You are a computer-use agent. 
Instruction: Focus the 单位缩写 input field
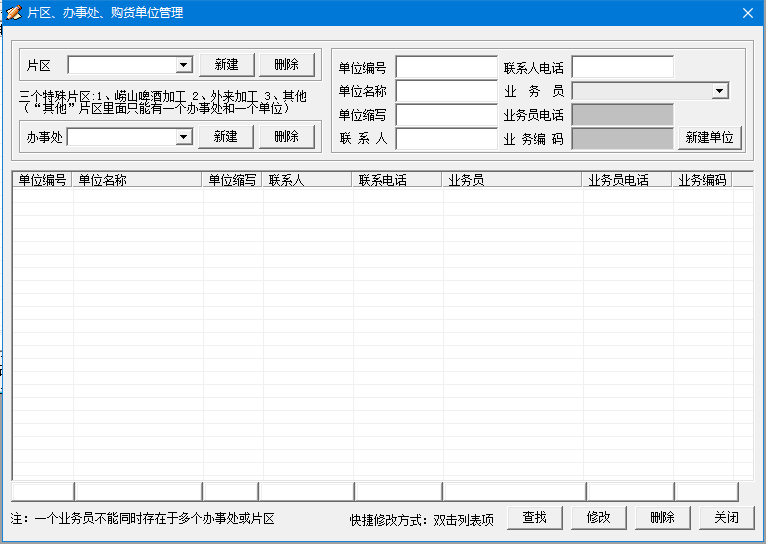point(447,115)
